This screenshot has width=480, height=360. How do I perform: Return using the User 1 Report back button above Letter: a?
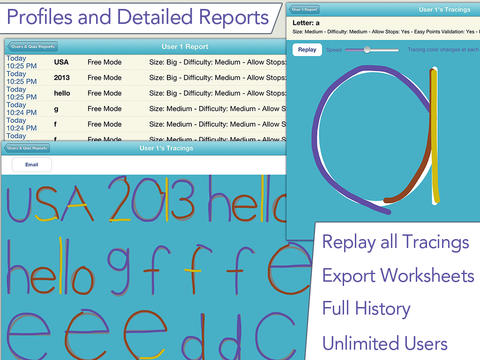click(304, 10)
